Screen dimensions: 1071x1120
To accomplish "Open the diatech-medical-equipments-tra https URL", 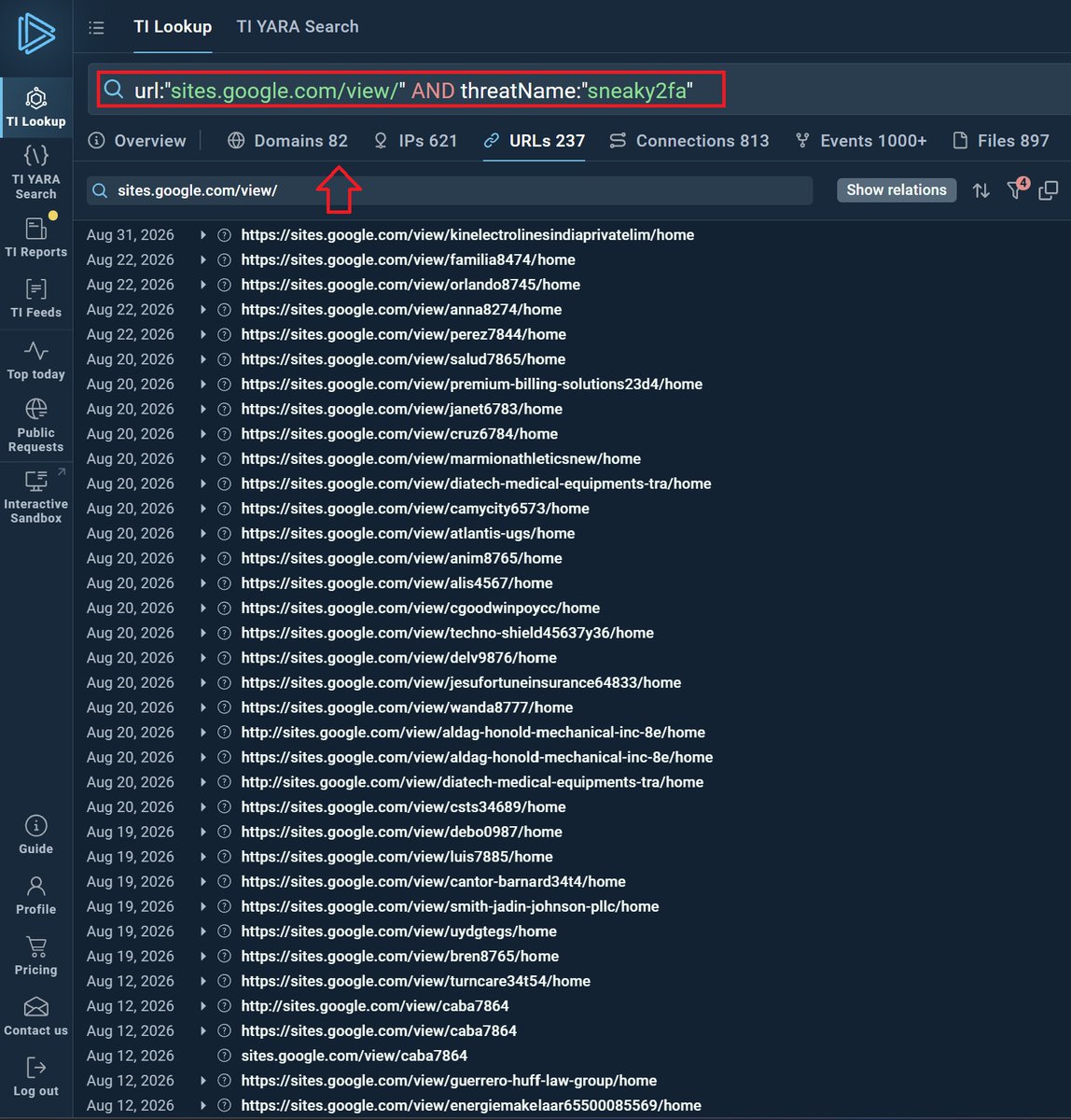I will coord(476,484).
